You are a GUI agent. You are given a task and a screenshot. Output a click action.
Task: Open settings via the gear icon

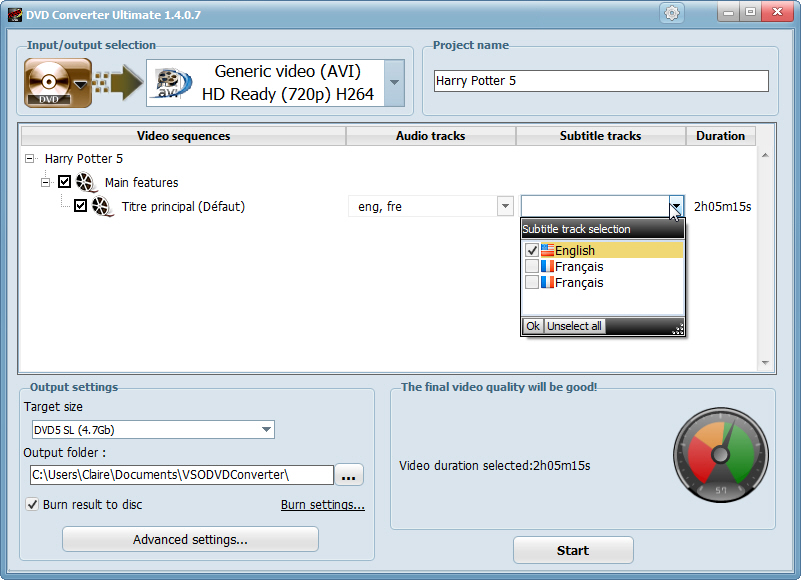672,13
